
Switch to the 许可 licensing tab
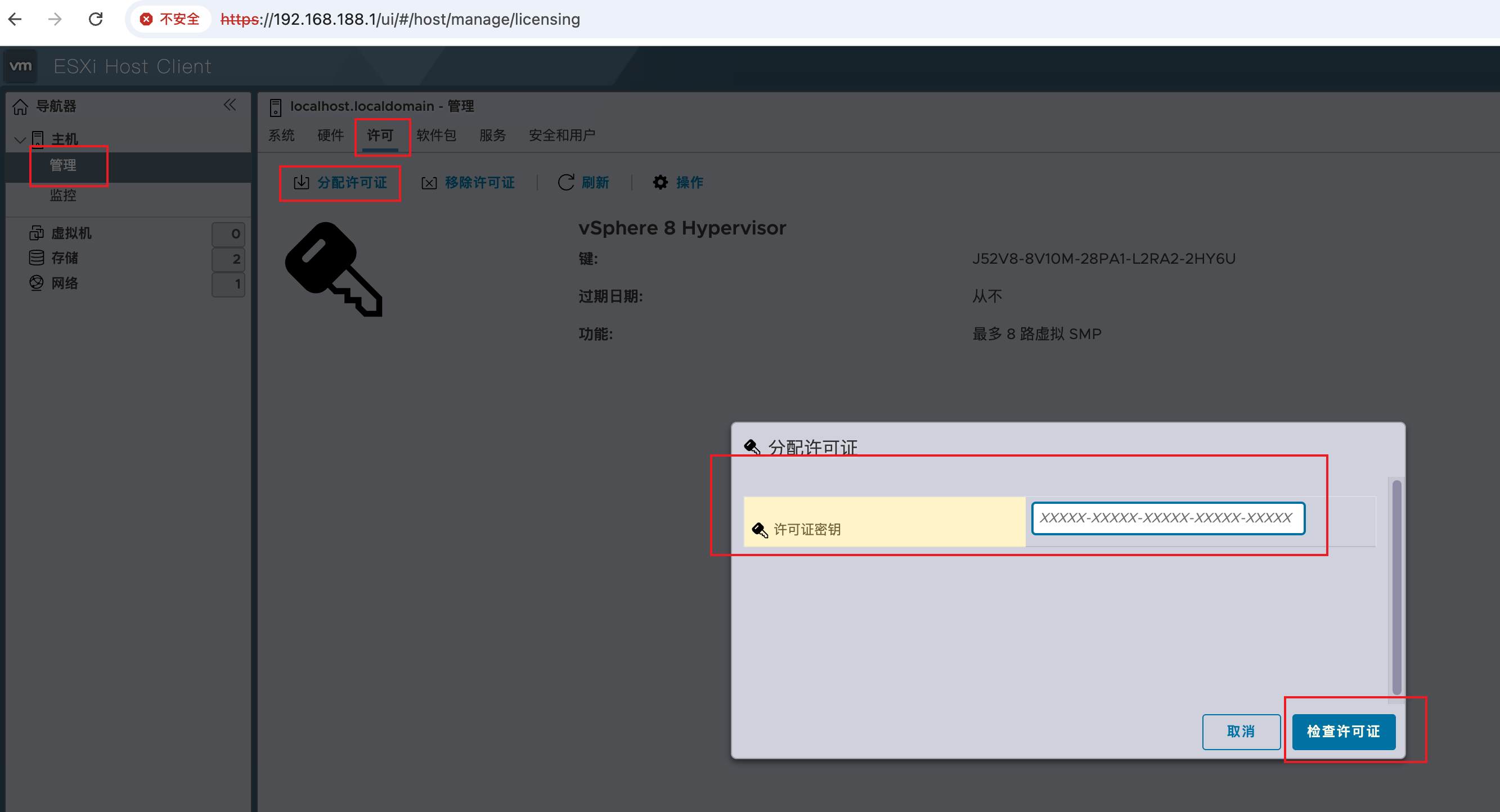pyautogui.click(x=380, y=135)
